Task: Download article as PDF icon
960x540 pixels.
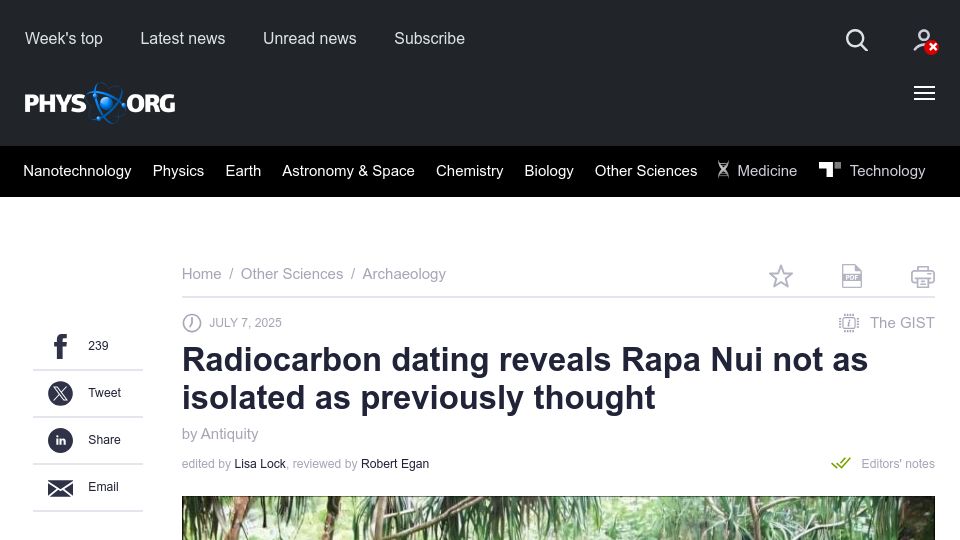Action: (852, 276)
